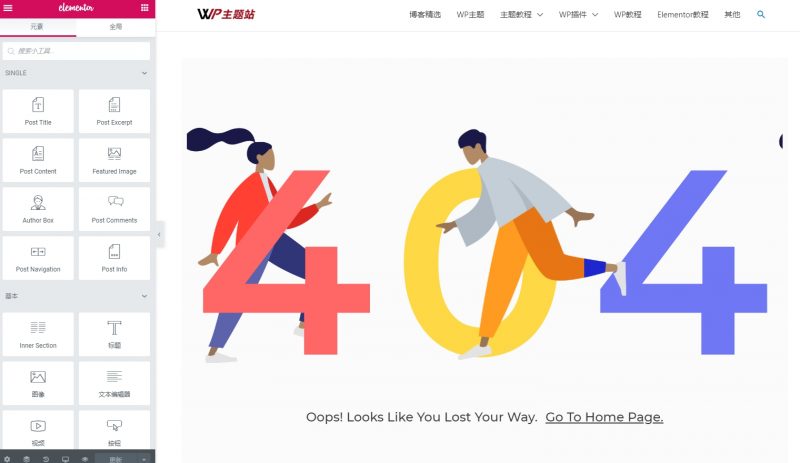Open page settings gear in bottom bar
Image resolution: width=800 pixels, height=463 pixels.
point(7,459)
